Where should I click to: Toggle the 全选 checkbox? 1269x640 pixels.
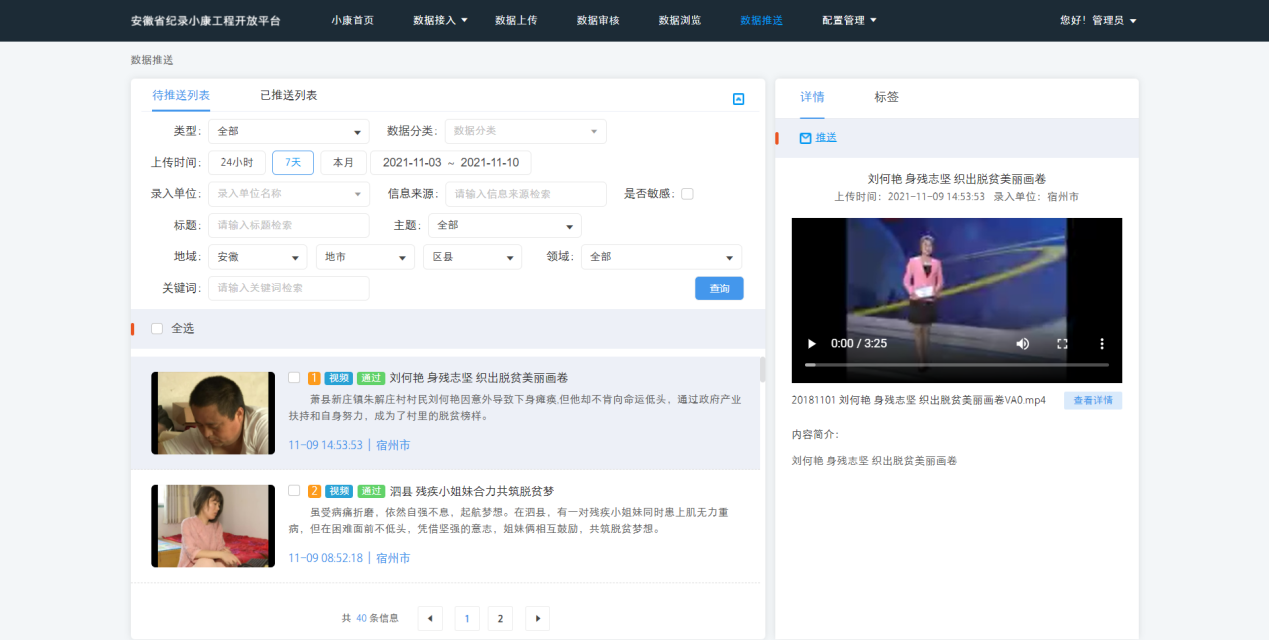tap(157, 328)
